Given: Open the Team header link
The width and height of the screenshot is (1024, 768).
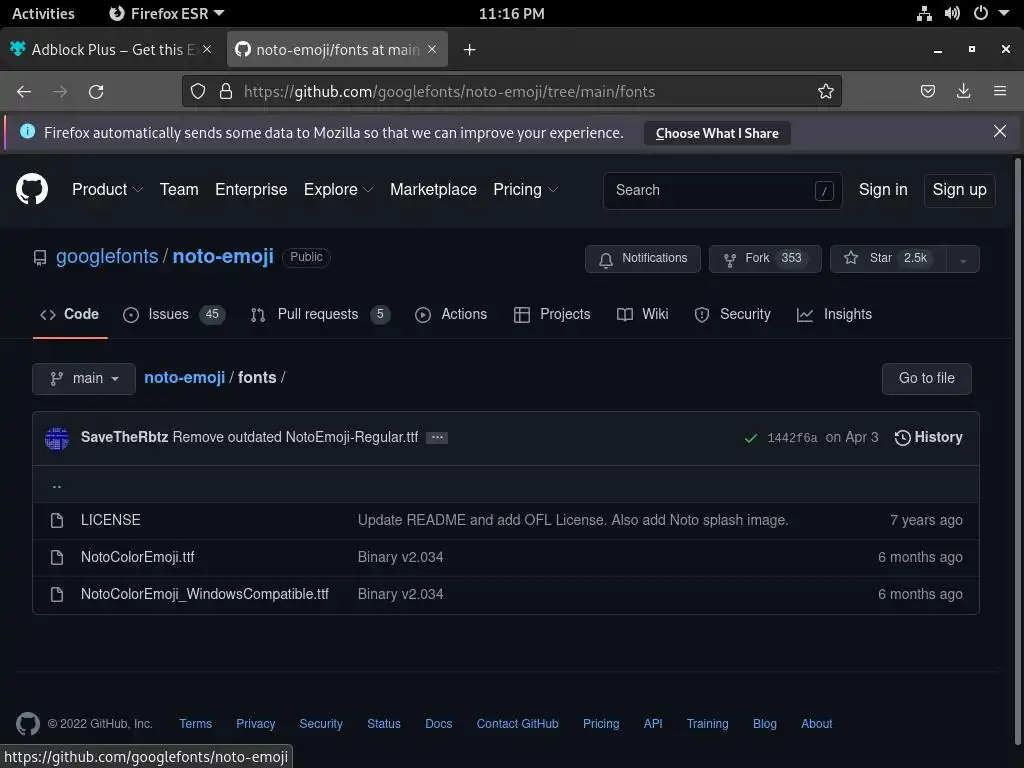Looking at the screenshot, I should [x=179, y=189].
